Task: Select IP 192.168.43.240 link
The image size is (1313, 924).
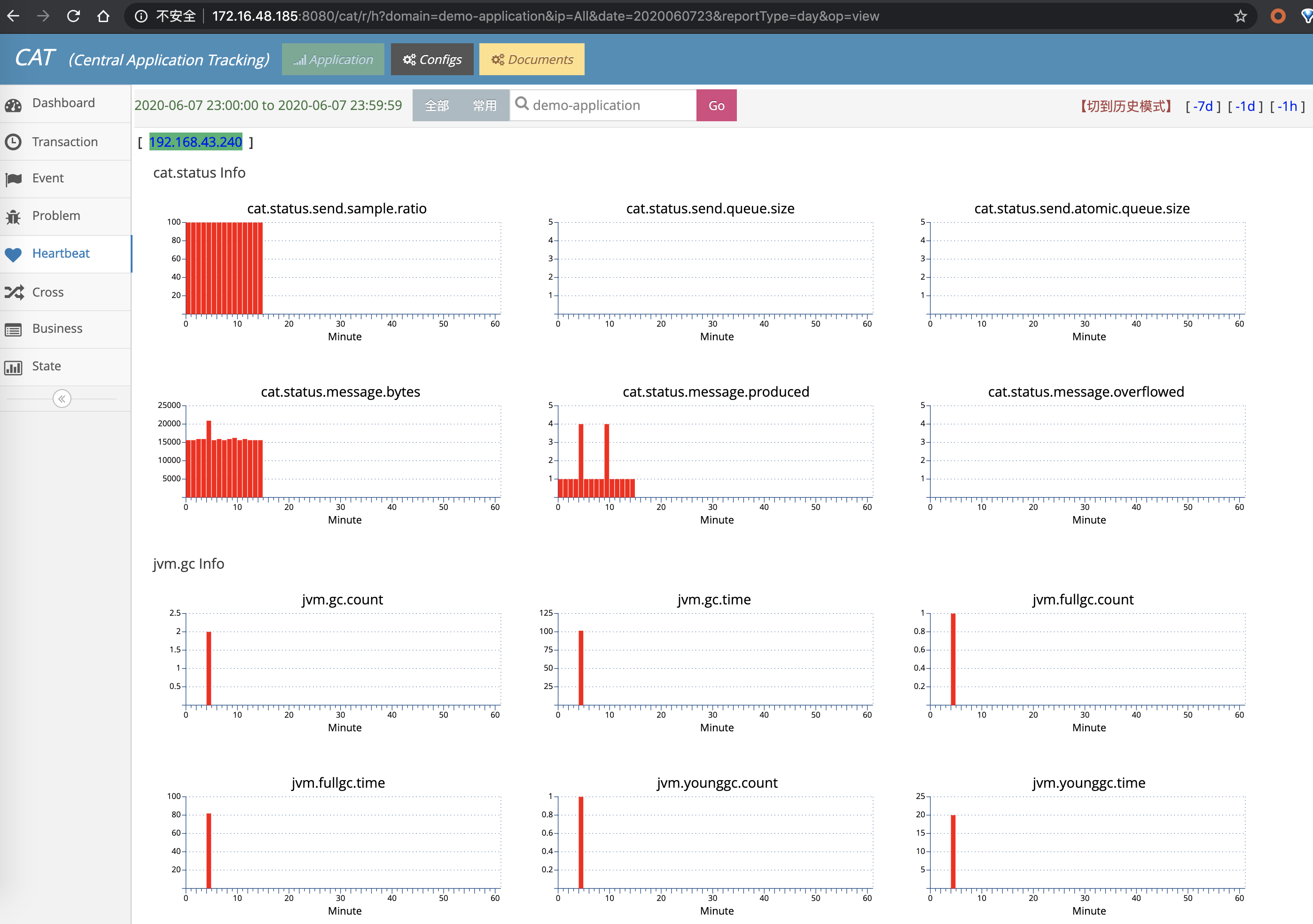Action: tap(195, 142)
